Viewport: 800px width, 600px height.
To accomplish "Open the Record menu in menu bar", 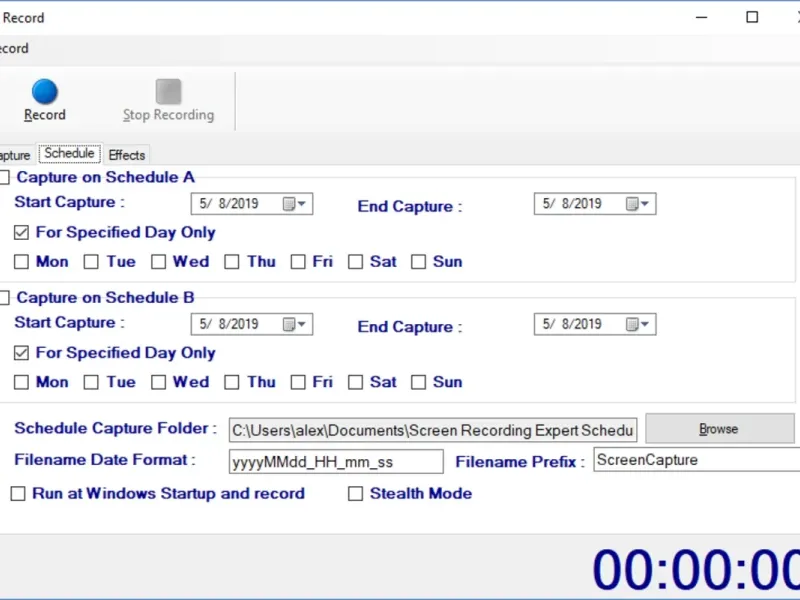I will [x=14, y=48].
